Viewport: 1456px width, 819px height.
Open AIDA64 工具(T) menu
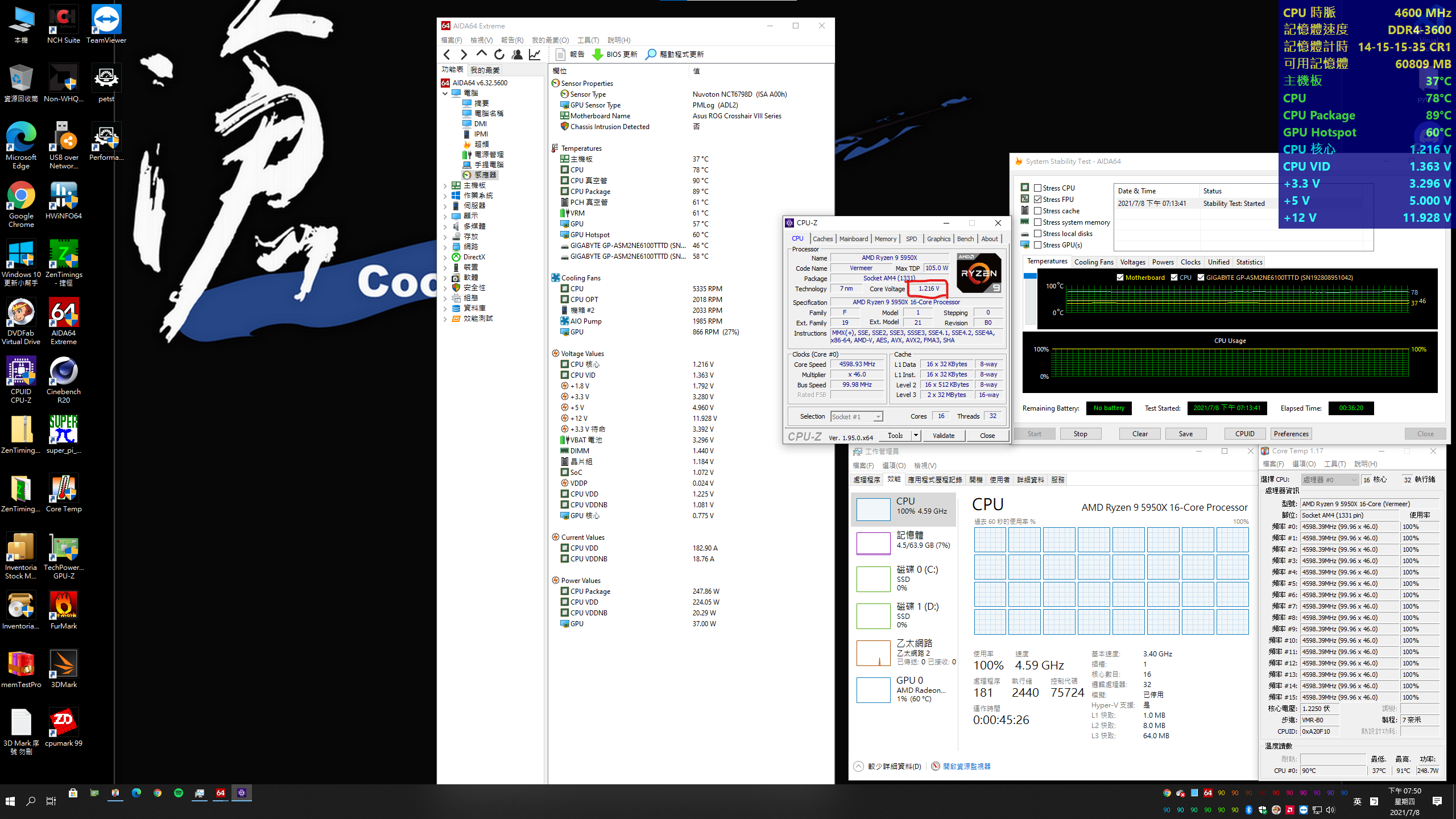[x=588, y=40]
